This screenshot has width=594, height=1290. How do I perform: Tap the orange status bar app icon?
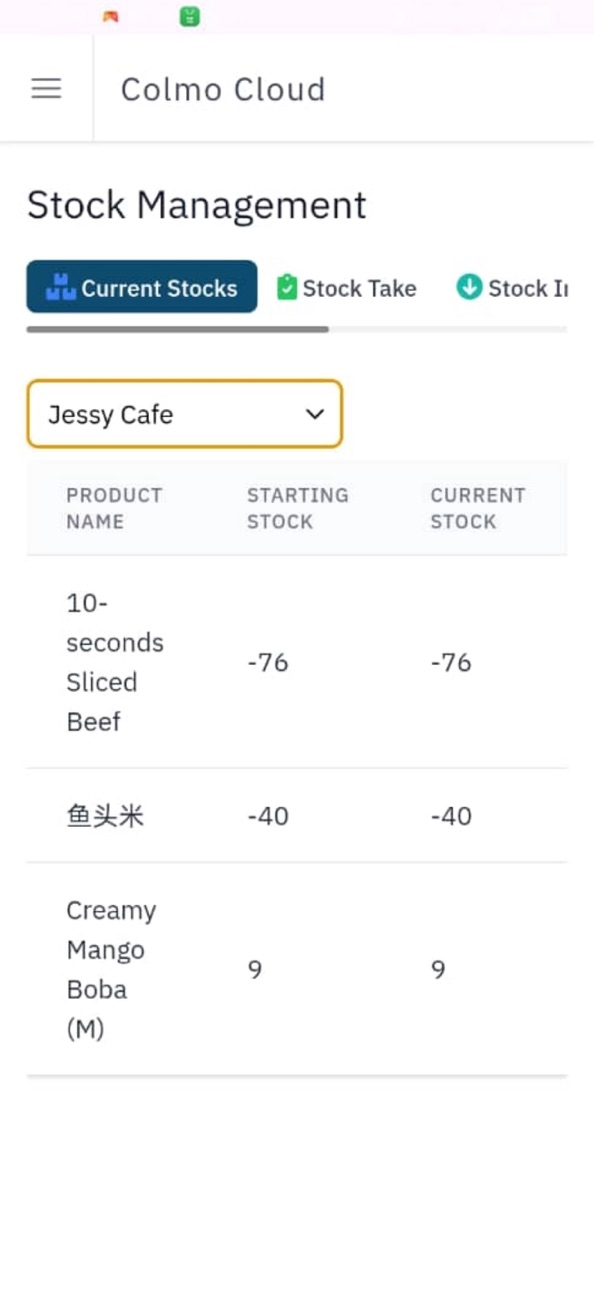[x=110, y=16]
